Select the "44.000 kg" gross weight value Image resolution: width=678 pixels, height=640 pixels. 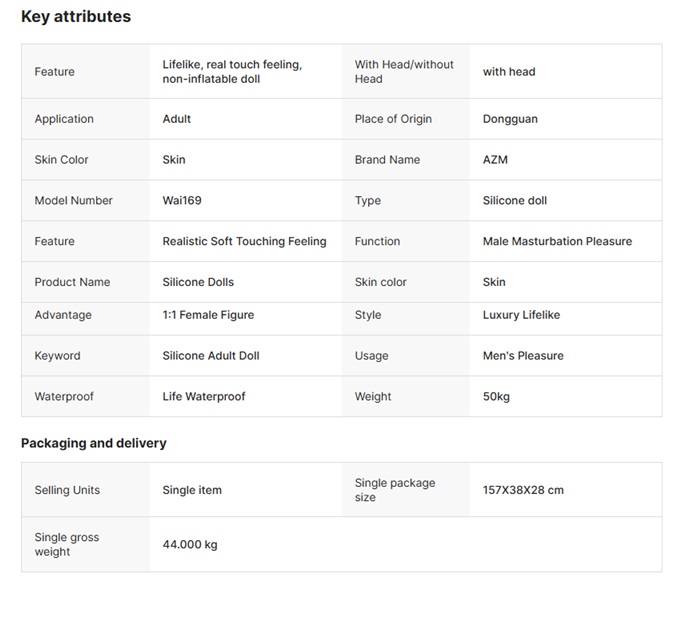[x=190, y=545]
